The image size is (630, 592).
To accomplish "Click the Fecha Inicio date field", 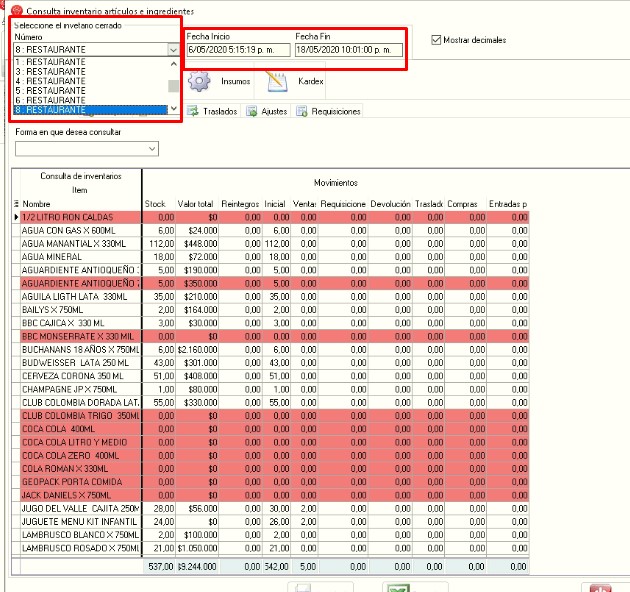I will point(236,50).
